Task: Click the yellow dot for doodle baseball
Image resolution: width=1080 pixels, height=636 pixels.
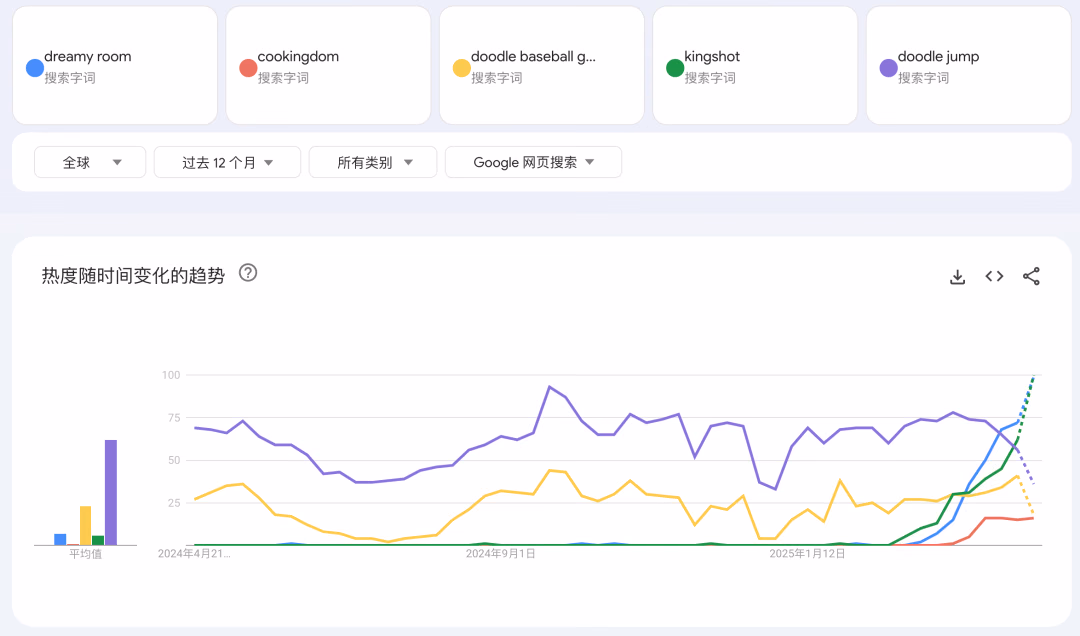Action: [461, 68]
